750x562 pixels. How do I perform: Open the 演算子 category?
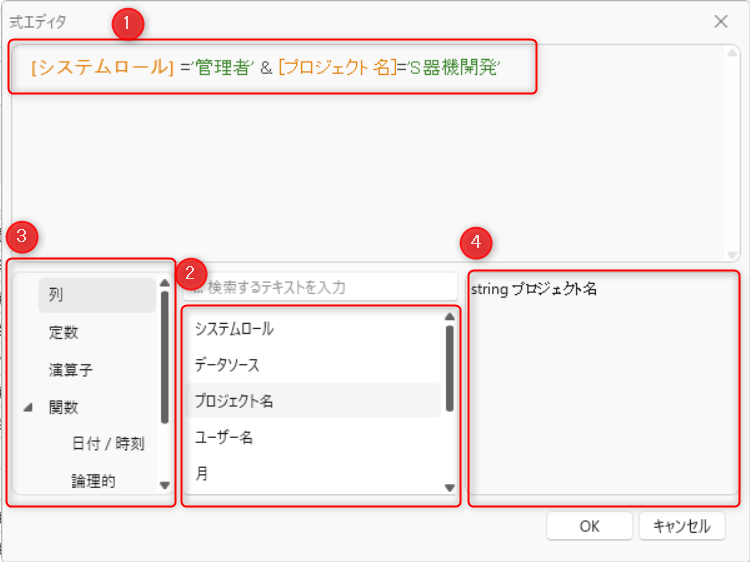point(70,370)
